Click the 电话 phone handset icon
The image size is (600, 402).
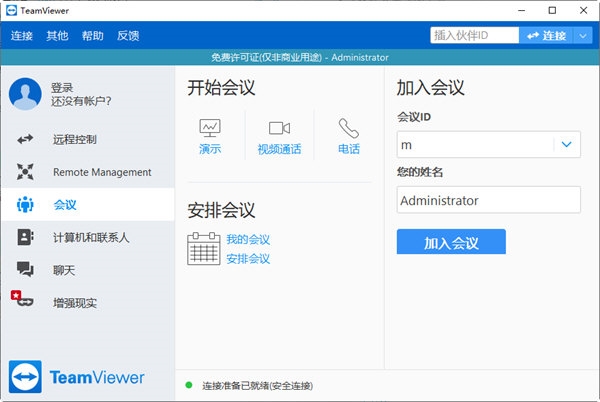pyautogui.click(x=349, y=128)
